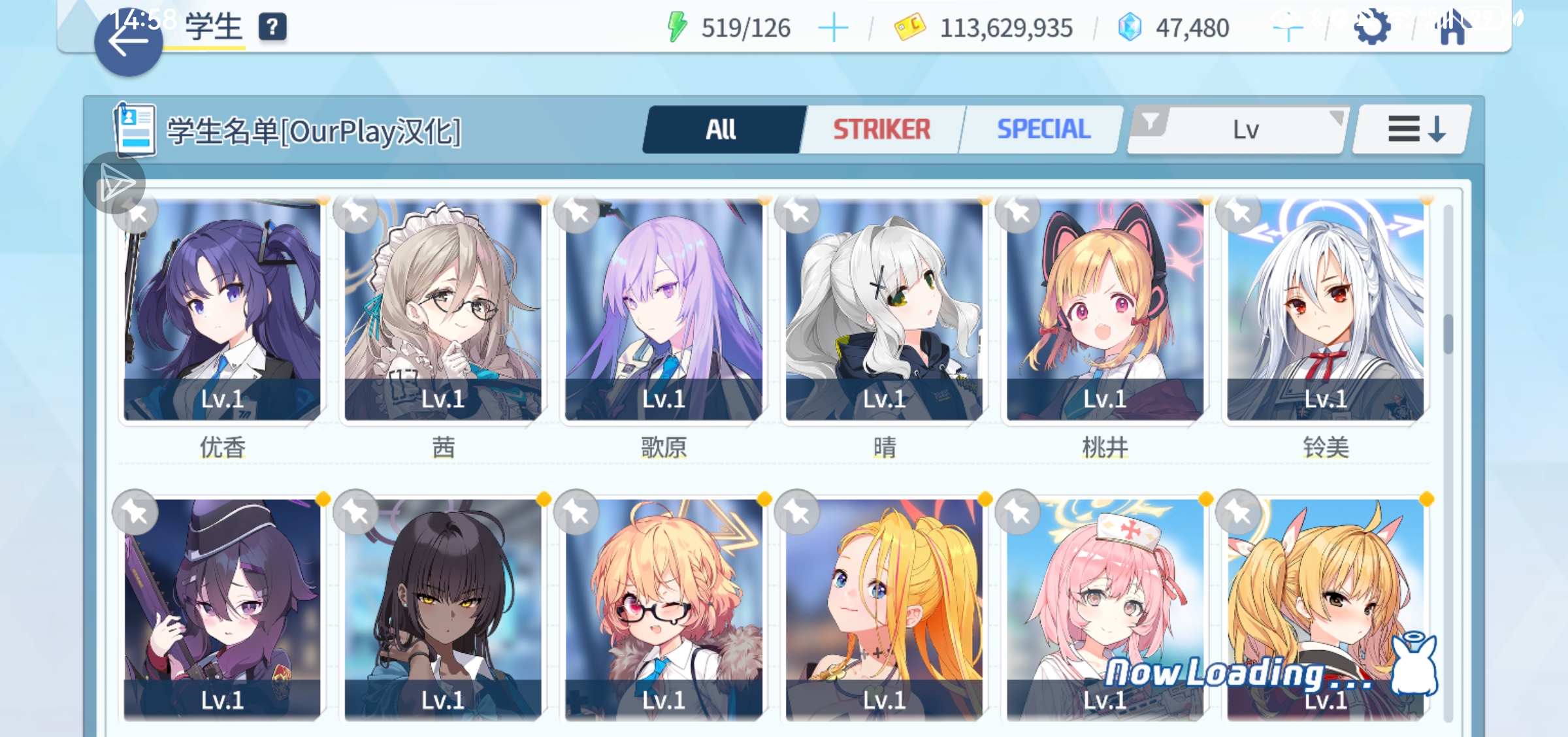The height and width of the screenshot is (737, 1568).
Task: Add energy with the plus beside 519/126
Action: pyautogui.click(x=833, y=28)
